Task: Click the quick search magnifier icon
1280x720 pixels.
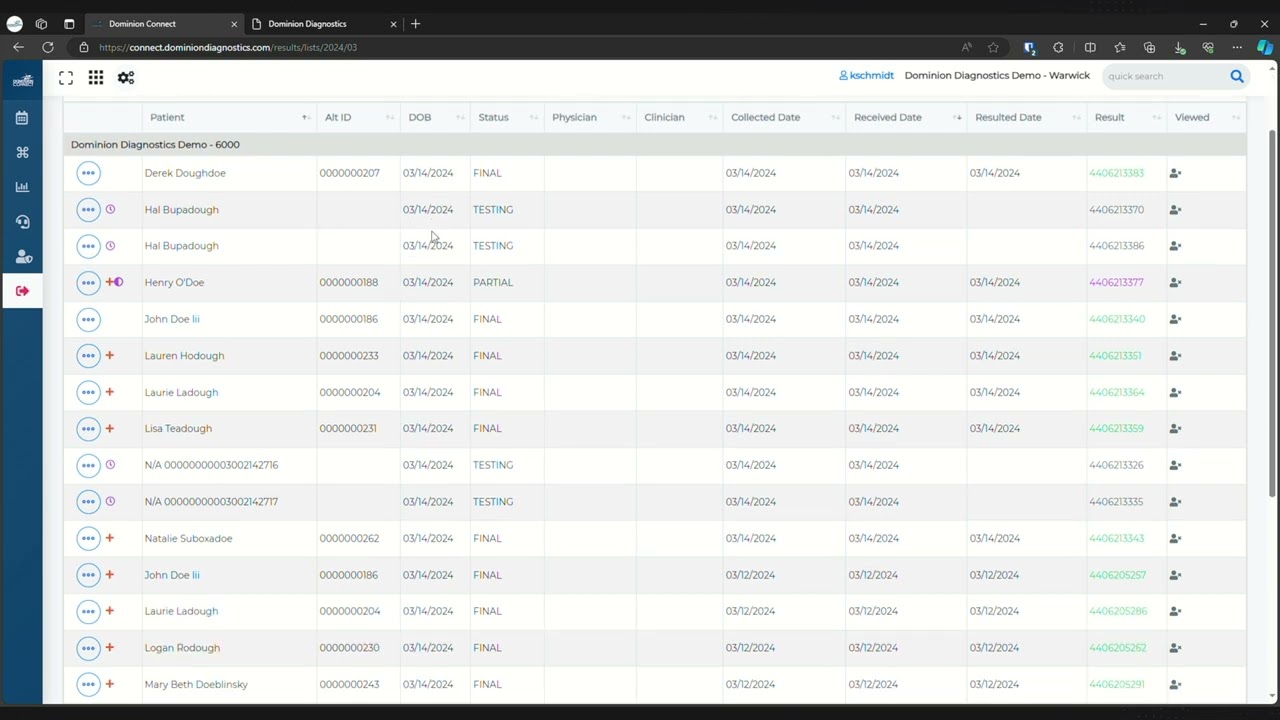Action: [x=1237, y=76]
